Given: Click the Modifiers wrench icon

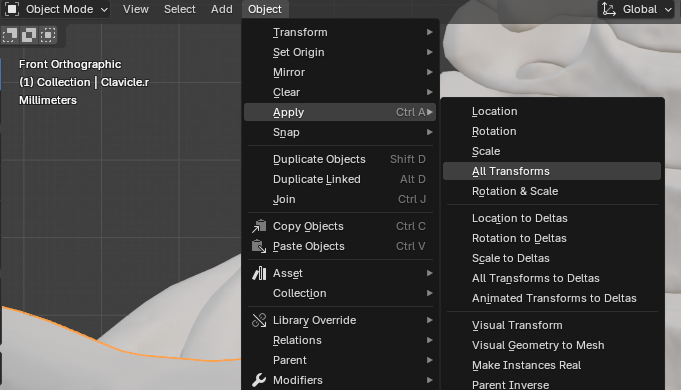Looking at the screenshot, I should tap(259, 380).
